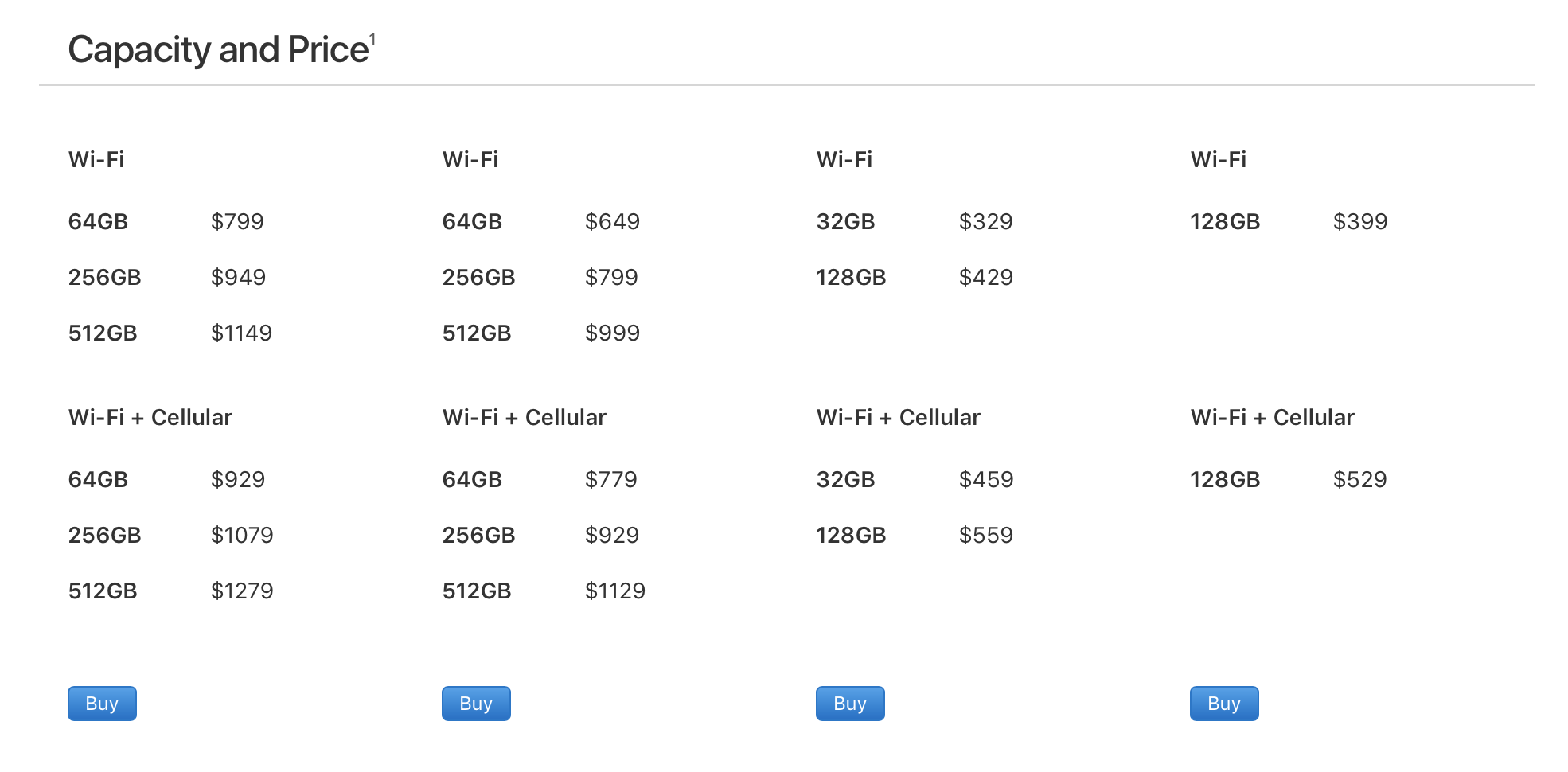
Task: Click the $429 Wi-Fi 128GB price
Action: tap(986, 277)
